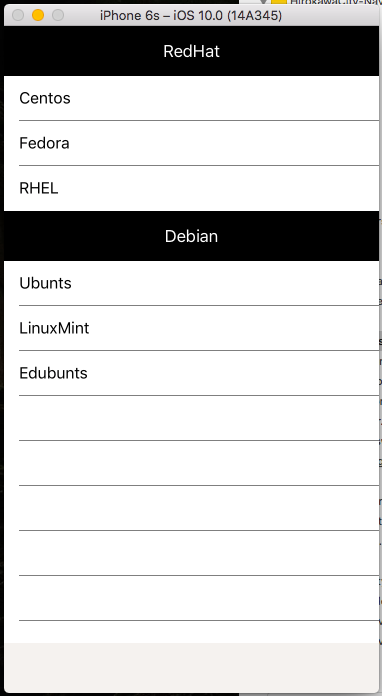Choose the RHEL entry
Image resolution: width=382 pixels, height=696 pixels.
191,188
